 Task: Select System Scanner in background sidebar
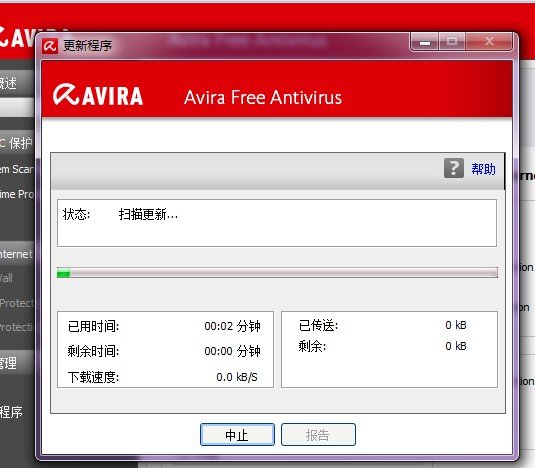click(x=17, y=169)
